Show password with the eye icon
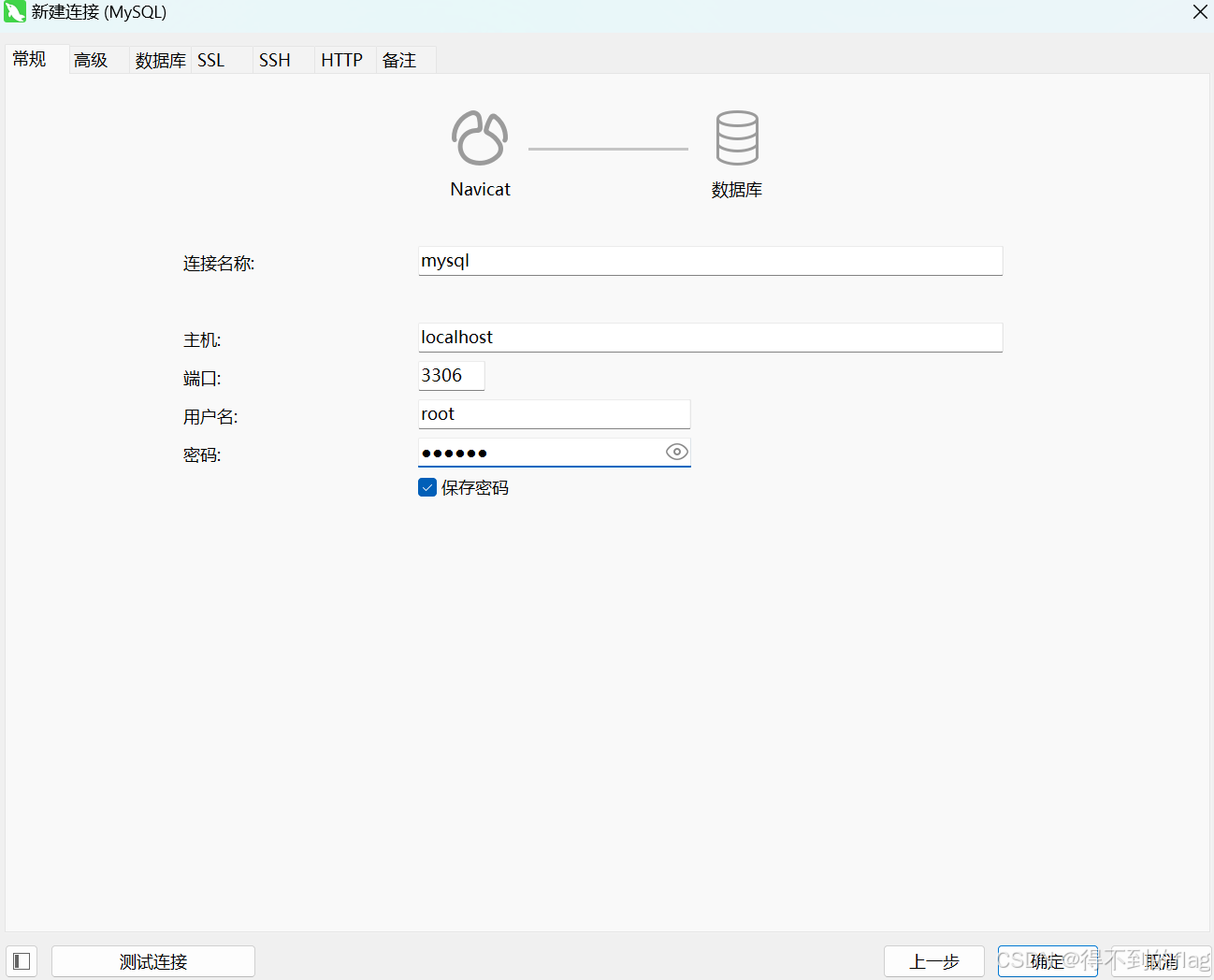 (677, 453)
